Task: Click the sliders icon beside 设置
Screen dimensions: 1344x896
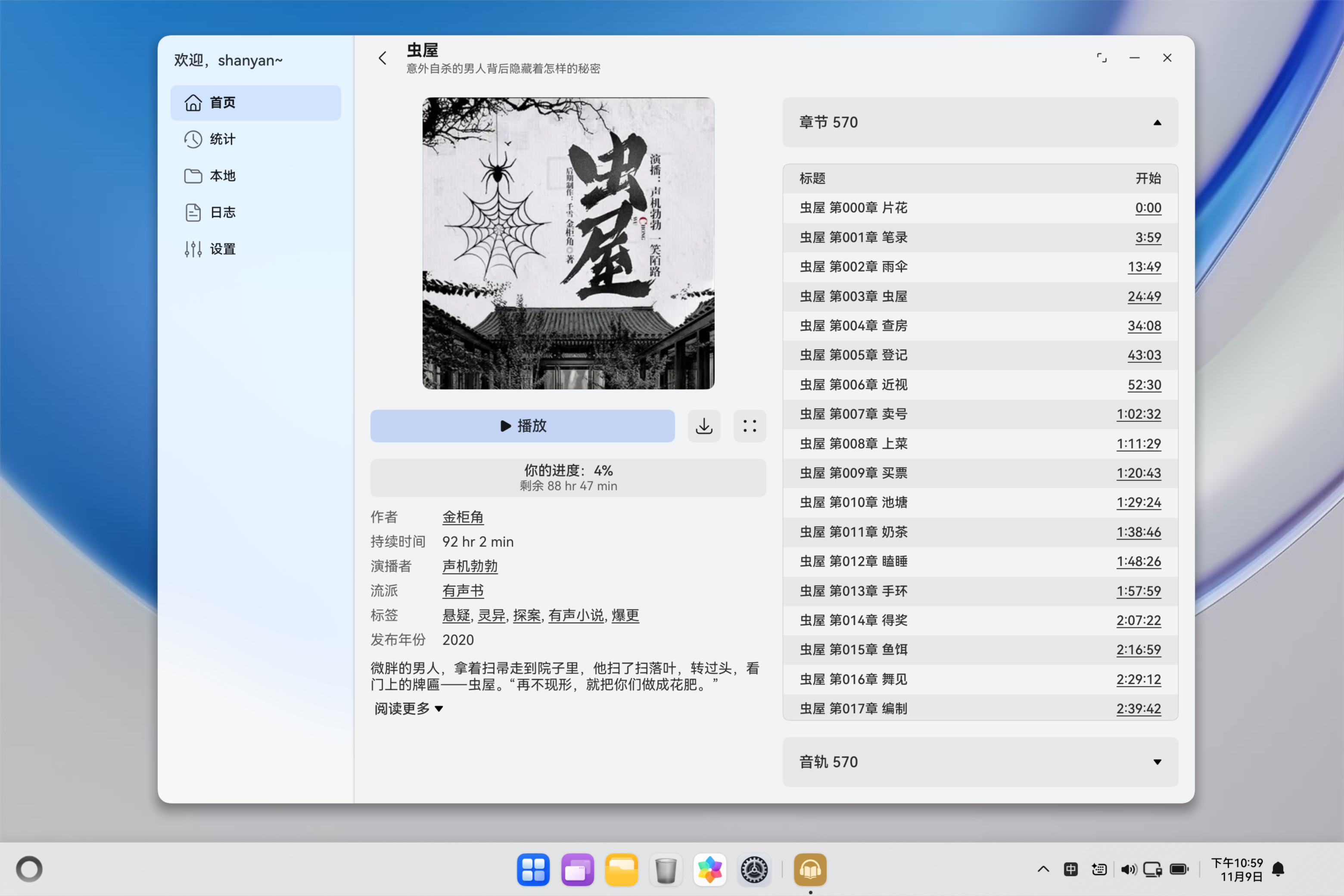Action: (193, 249)
